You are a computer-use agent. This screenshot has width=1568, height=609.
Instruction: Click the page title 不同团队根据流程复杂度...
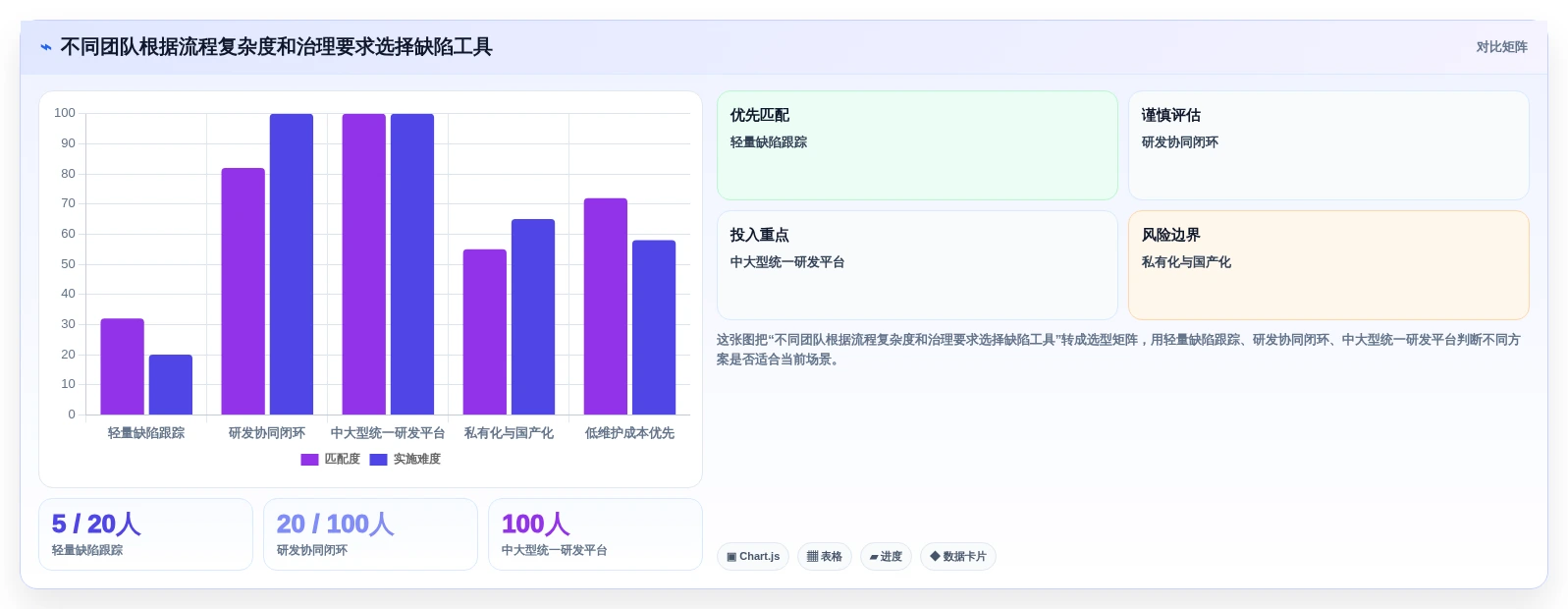pyautogui.click(x=276, y=47)
